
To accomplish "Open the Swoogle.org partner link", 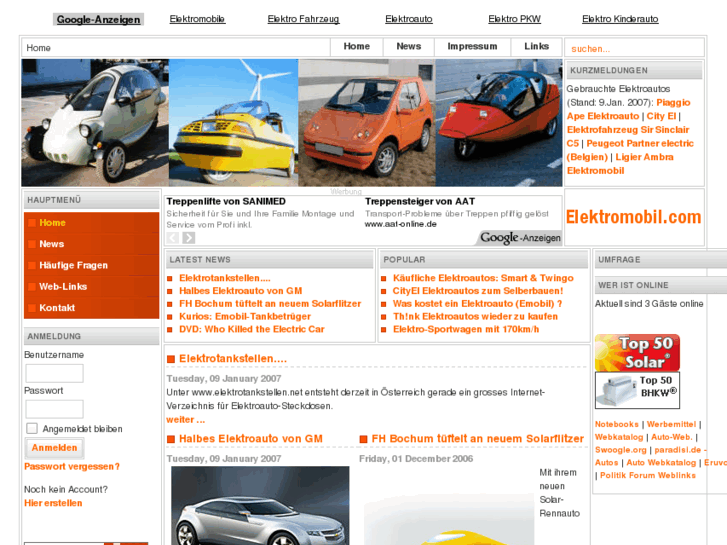I will click(x=620, y=450).
